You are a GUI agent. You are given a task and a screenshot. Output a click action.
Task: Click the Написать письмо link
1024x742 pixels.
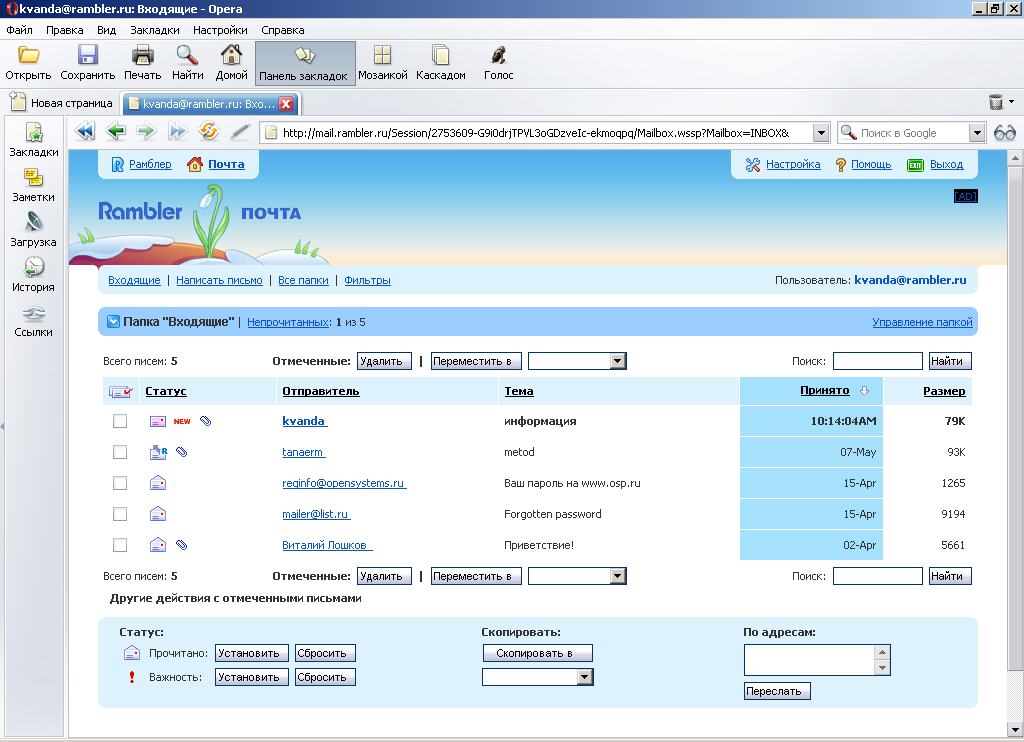(219, 280)
